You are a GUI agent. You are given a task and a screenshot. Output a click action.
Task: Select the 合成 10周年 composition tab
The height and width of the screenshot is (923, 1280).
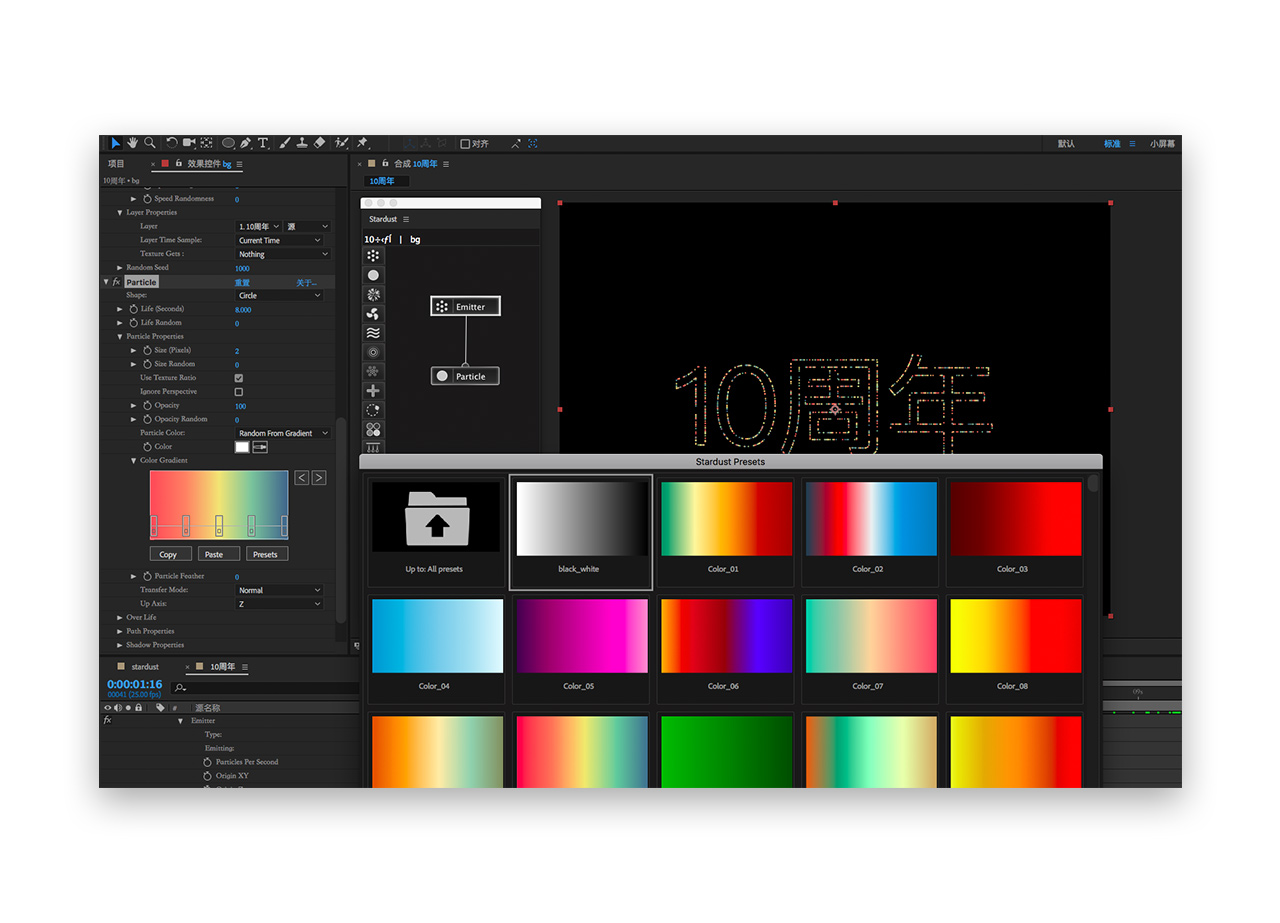[415, 164]
